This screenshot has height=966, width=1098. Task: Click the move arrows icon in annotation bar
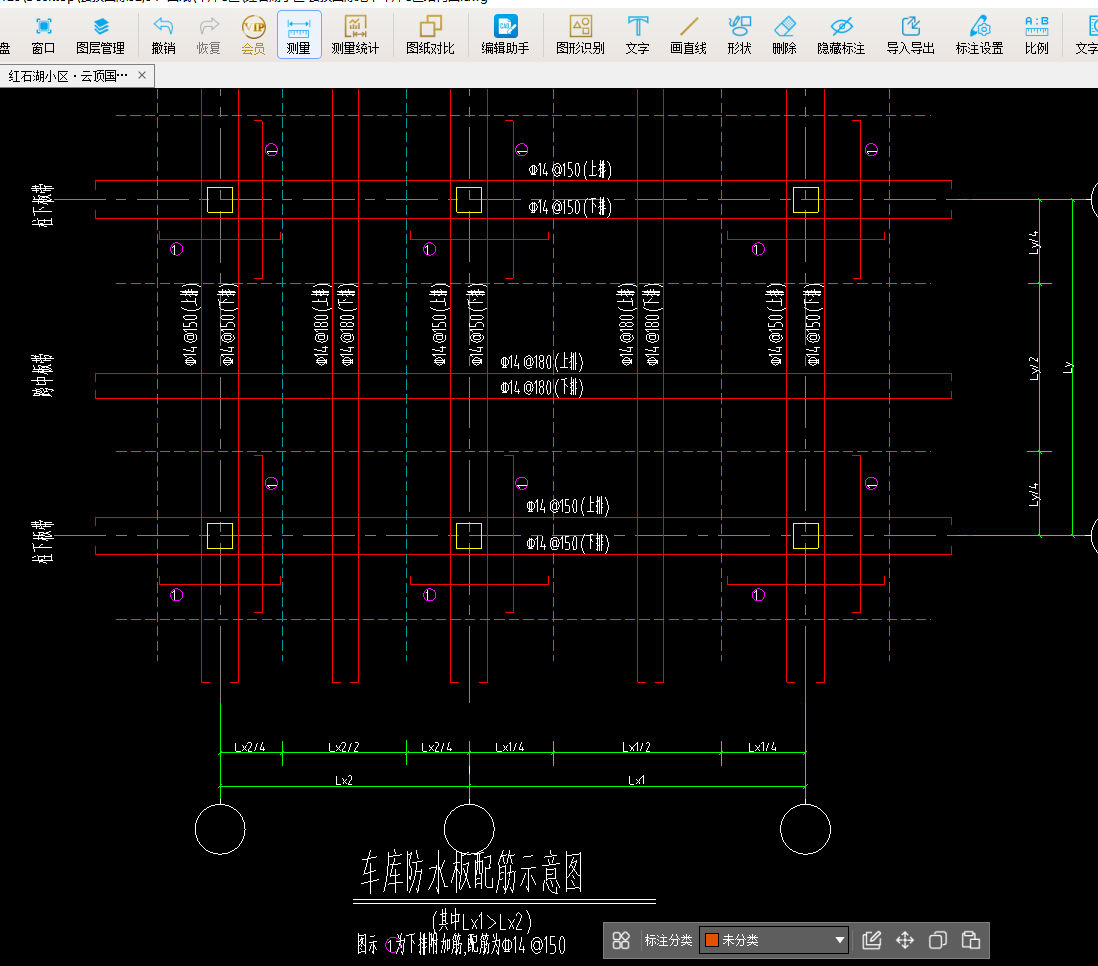[x=905, y=940]
